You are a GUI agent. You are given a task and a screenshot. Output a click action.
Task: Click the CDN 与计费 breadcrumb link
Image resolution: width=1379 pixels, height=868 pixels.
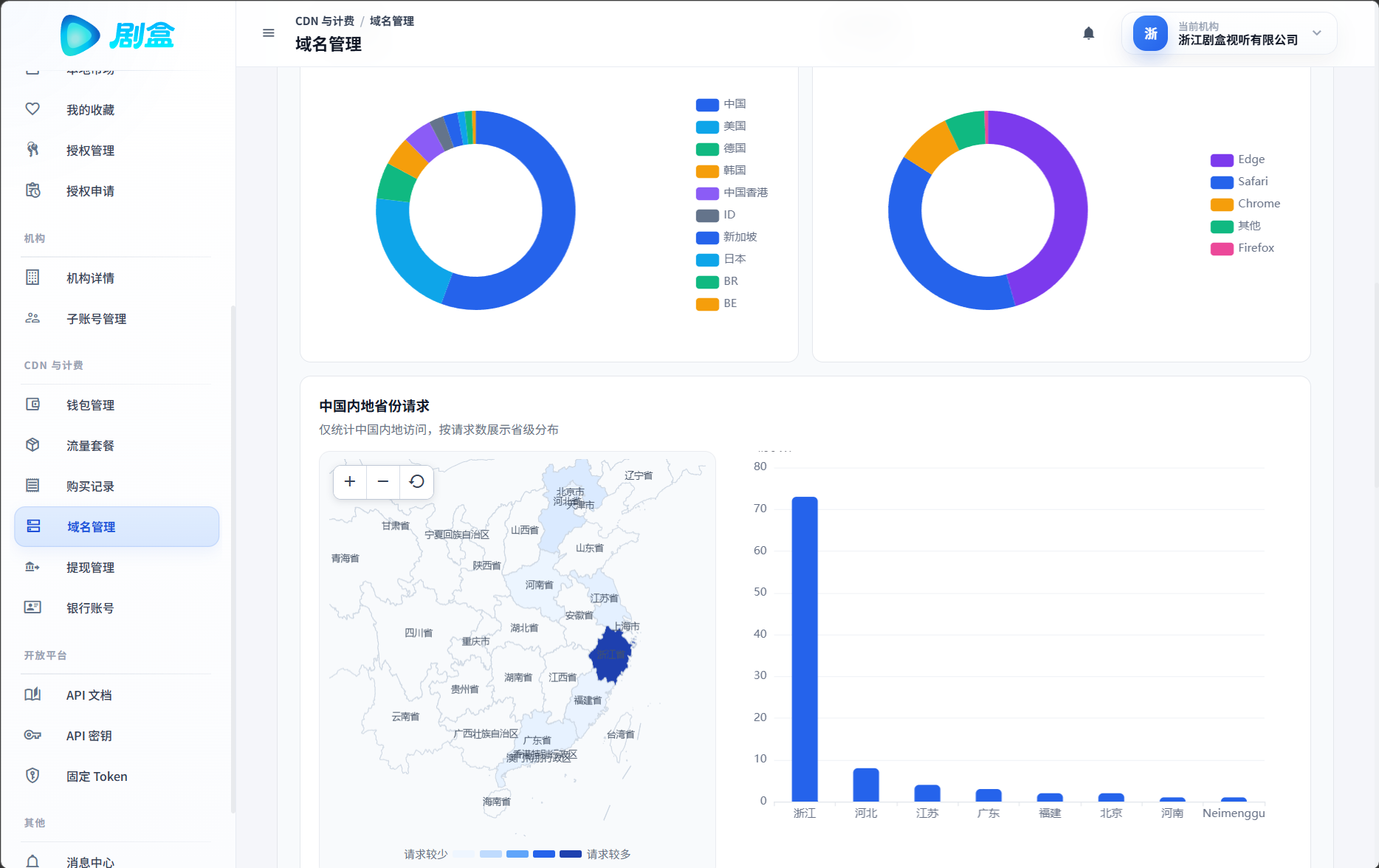325,21
